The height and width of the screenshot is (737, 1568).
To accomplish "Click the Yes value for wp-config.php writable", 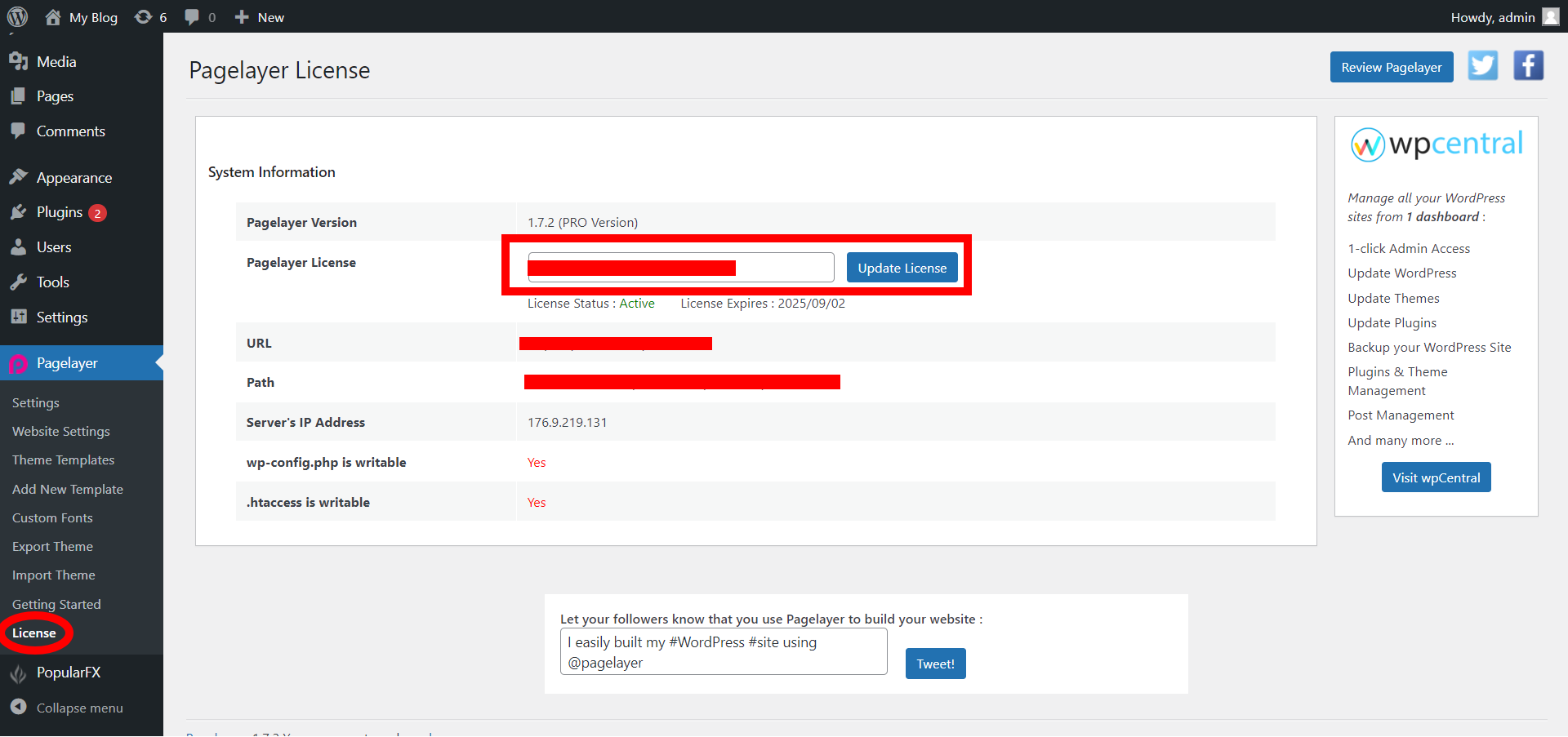I will click(x=537, y=463).
